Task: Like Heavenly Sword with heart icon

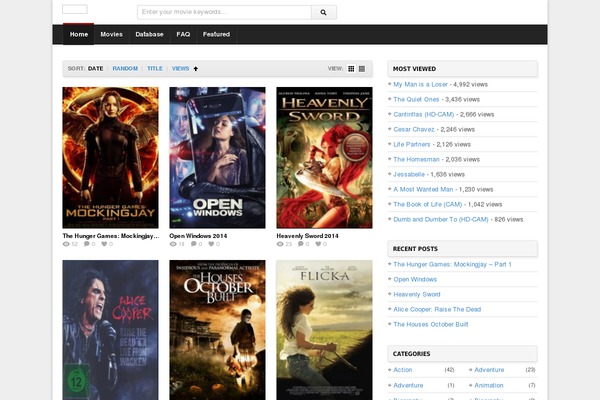Action: (x=318, y=244)
